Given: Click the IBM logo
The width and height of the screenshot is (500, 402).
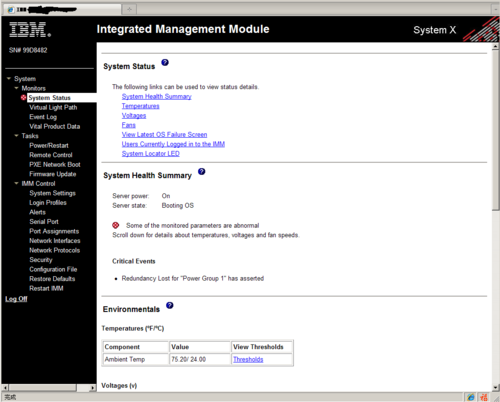Looking at the screenshot, I should (x=30, y=30).
